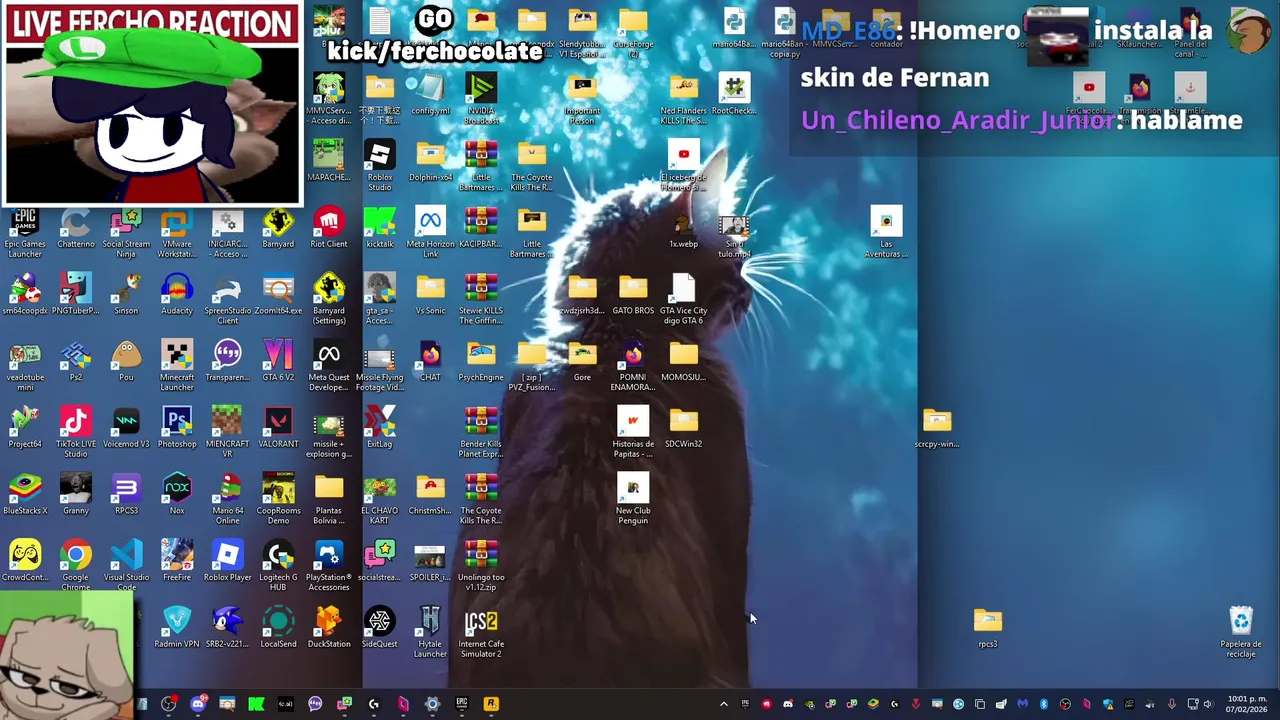Open SideQuest desktop shortcut
Screen dimensions: 1280x720
[379, 629]
